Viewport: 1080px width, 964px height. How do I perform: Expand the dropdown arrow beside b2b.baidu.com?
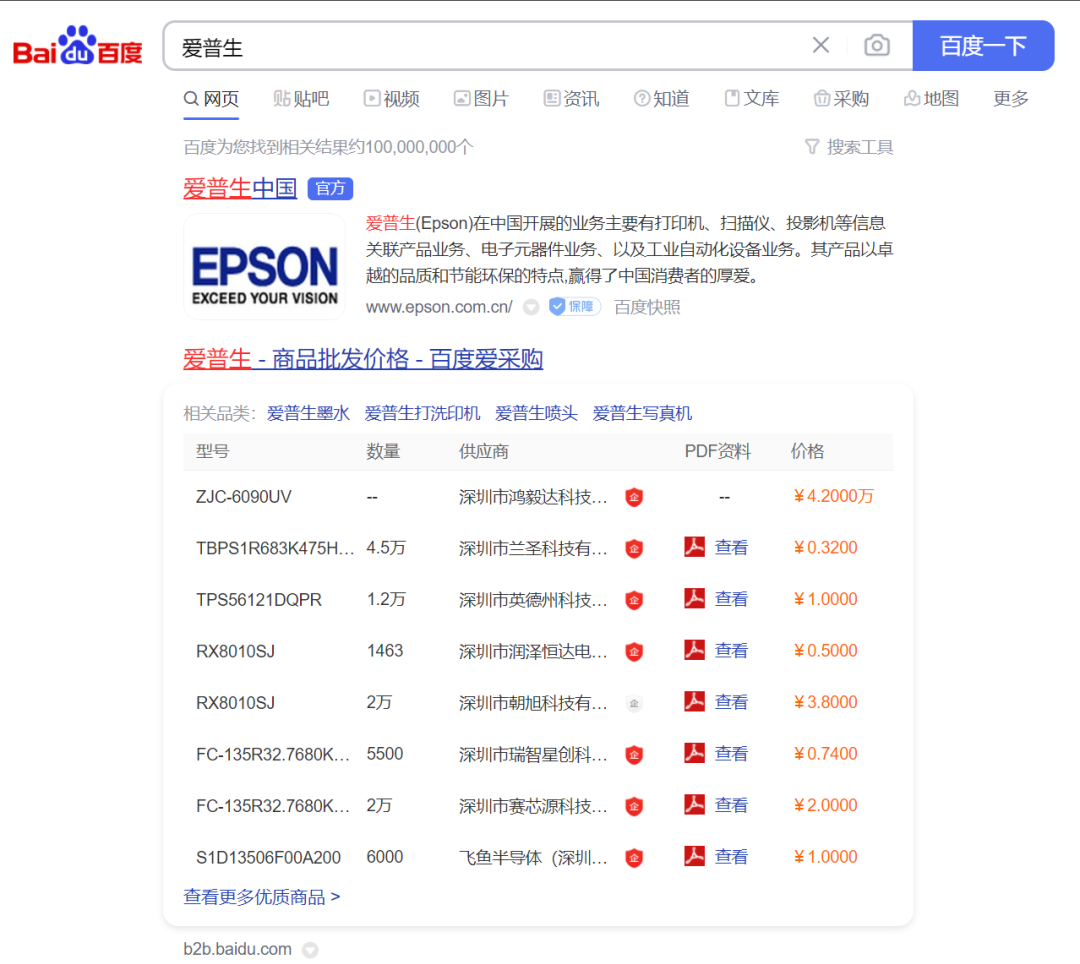[x=311, y=950]
